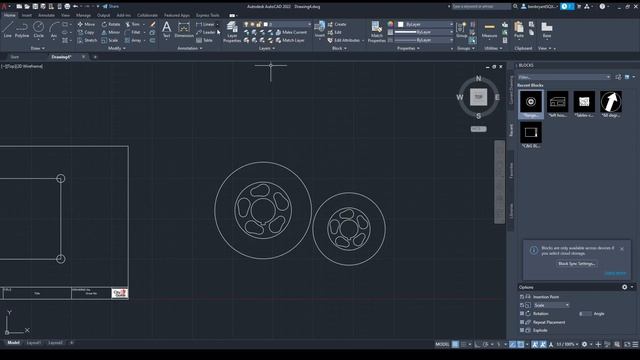640x360 pixels.
Task: Toggle the Scale option checkbox
Action: tap(522, 305)
